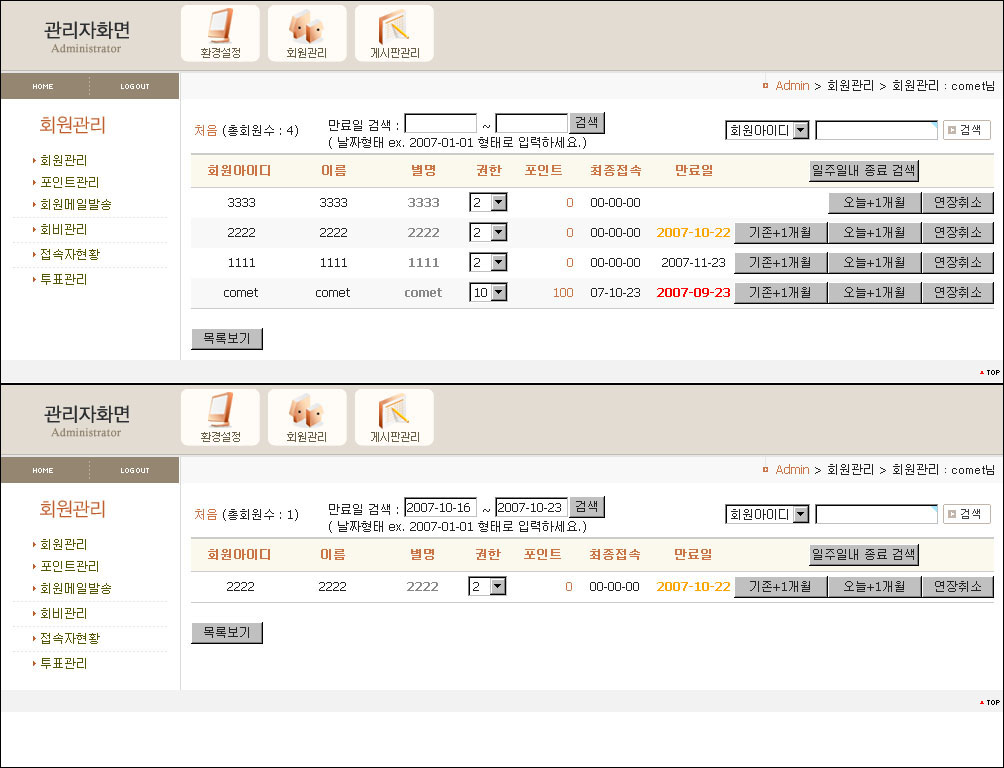Click the TOP arrow below the four-member list
This screenshot has height=768, width=1004.
989,372
